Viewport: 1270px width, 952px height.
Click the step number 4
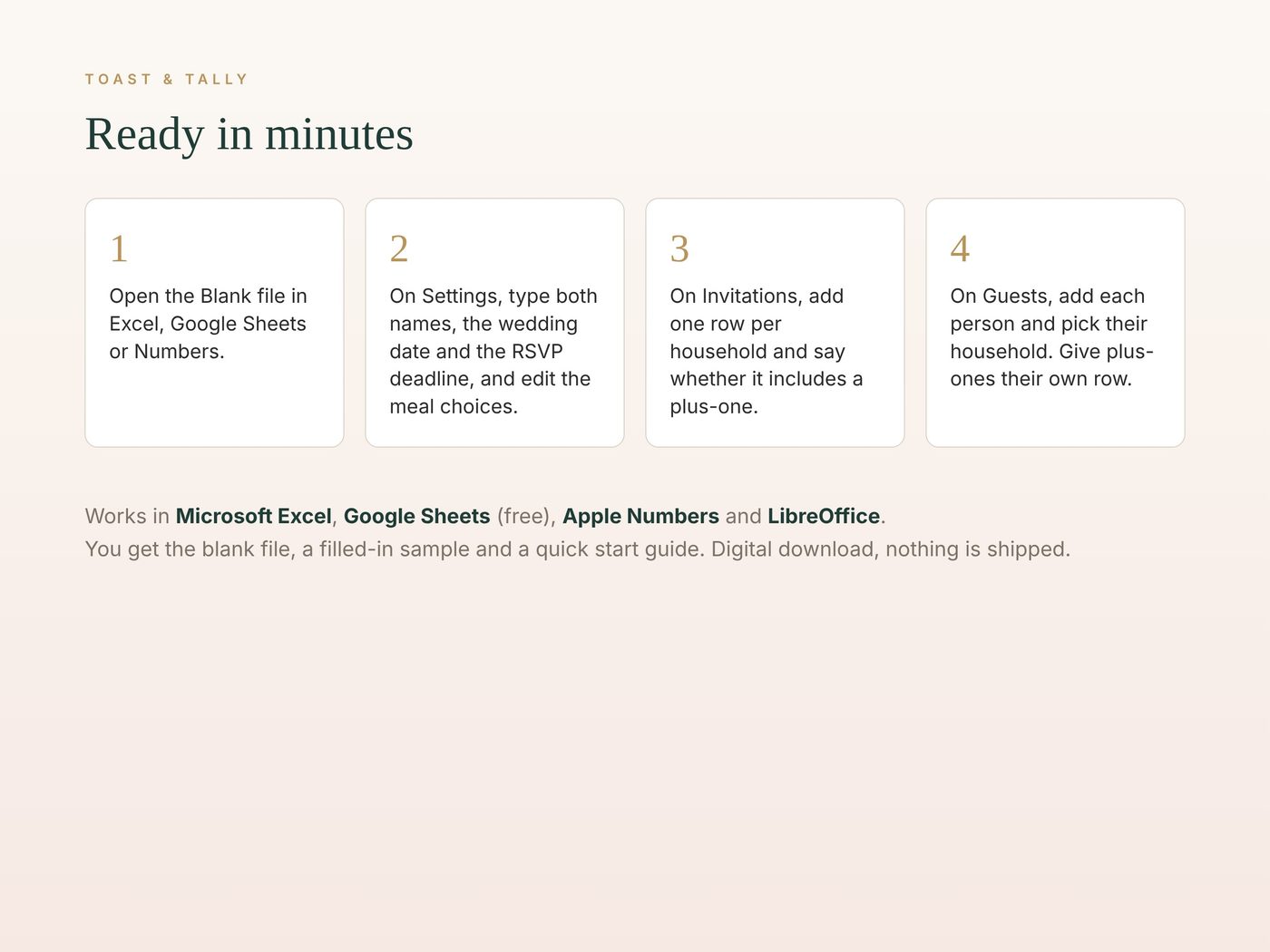(x=960, y=248)
